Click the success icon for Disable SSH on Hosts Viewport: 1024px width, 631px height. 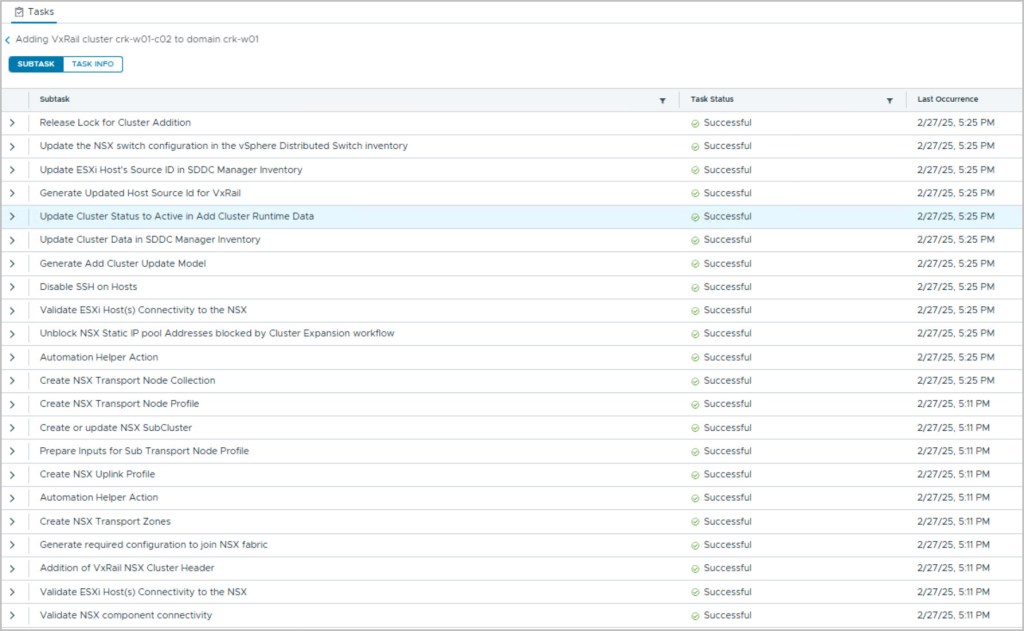695,287
